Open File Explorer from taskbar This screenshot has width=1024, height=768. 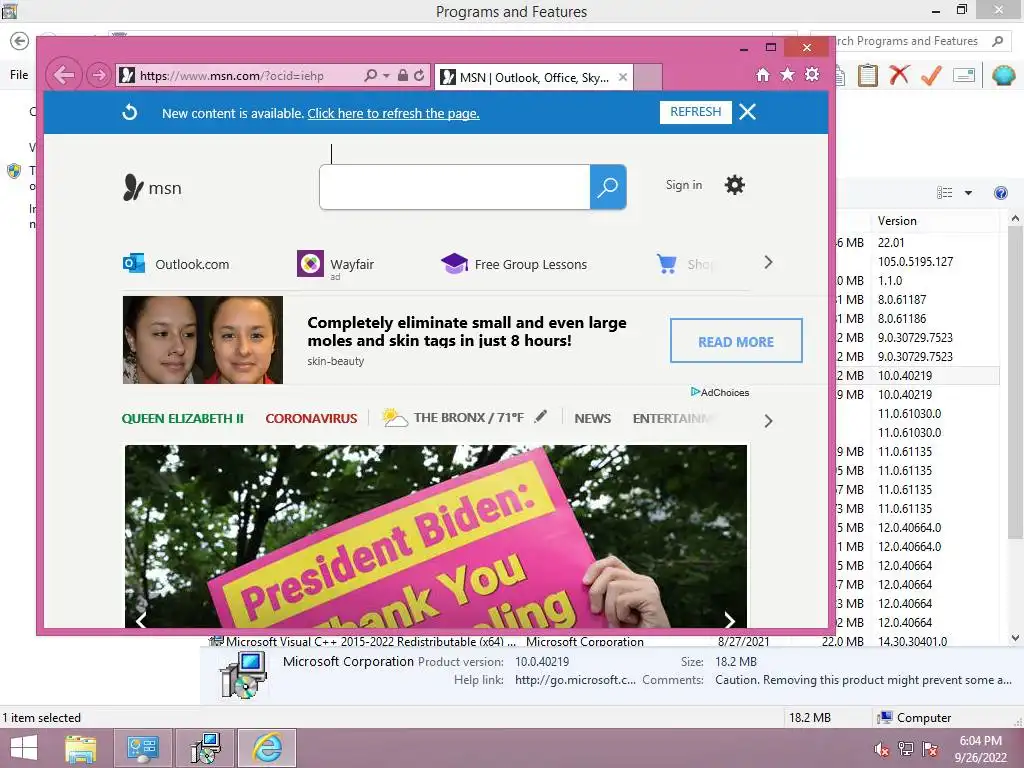(81, 748)
